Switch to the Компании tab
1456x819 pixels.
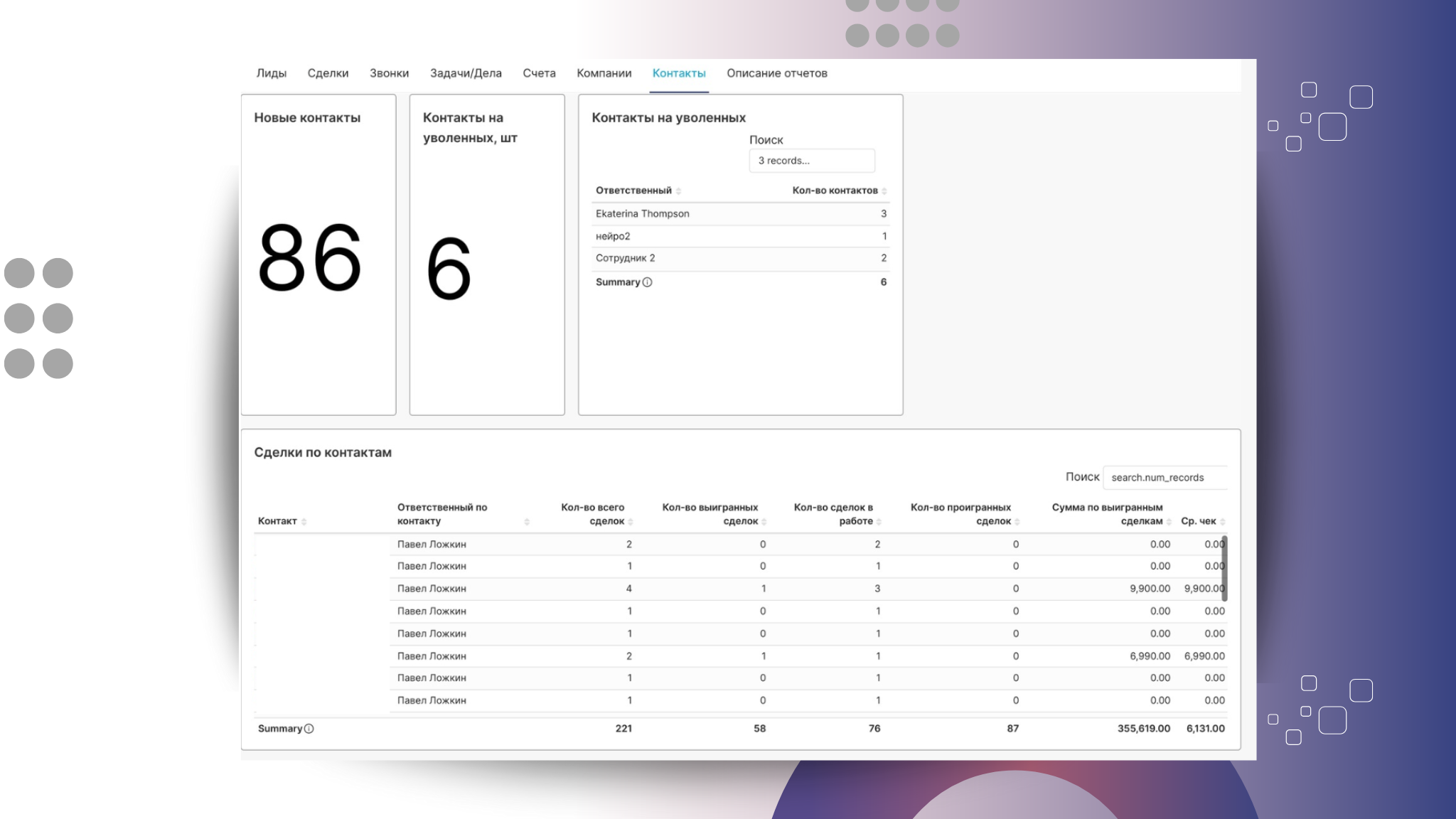604,73
